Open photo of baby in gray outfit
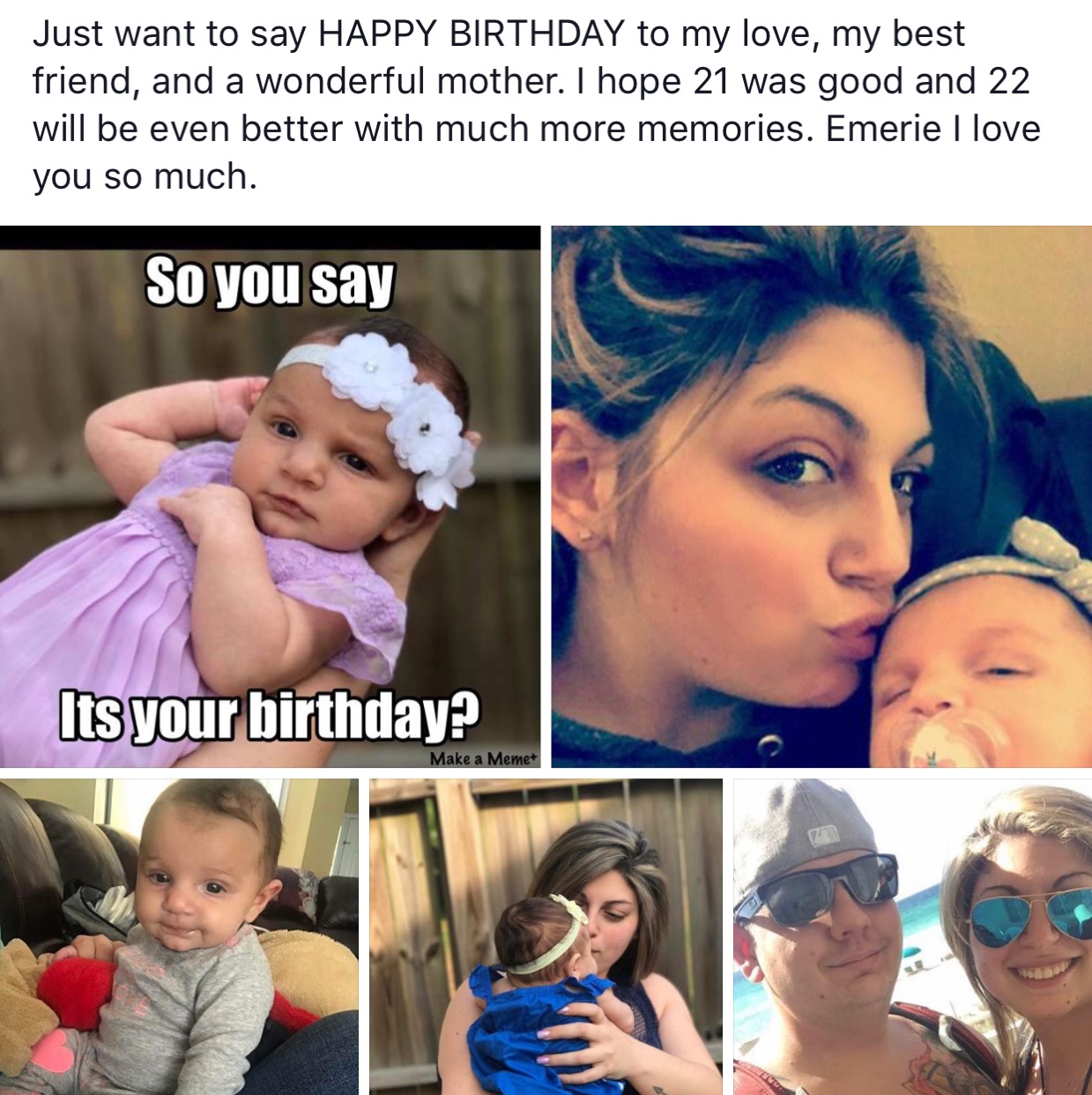 tap(179, 936)
